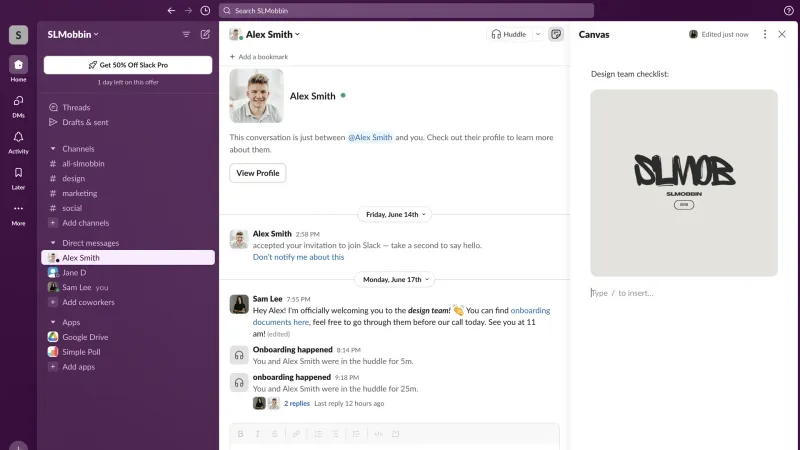Start a Huddle
The width and height of the screenshot is (800, 450).
coord(509,34)
